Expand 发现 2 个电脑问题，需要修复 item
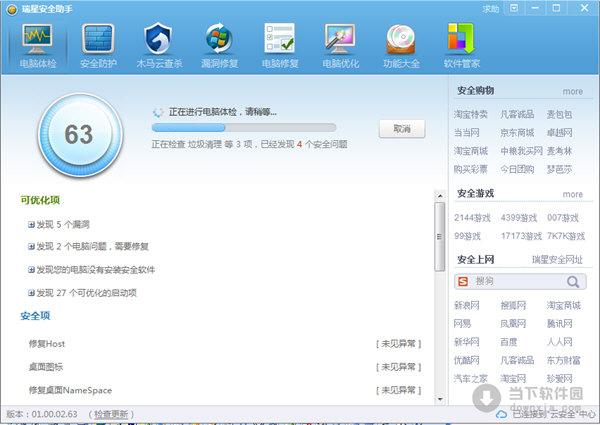The height and width of the screenshot is (425, 600). pos(31,247)
